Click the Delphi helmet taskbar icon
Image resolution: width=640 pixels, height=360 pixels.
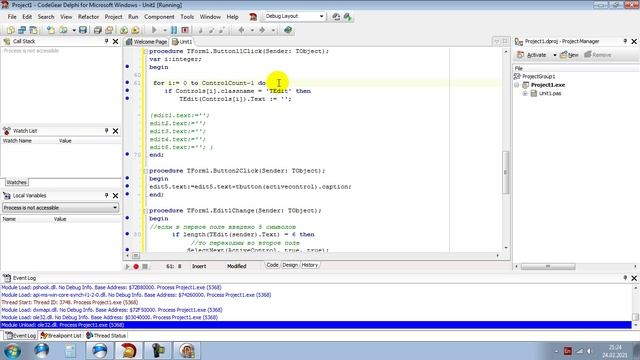coord(129,351)
